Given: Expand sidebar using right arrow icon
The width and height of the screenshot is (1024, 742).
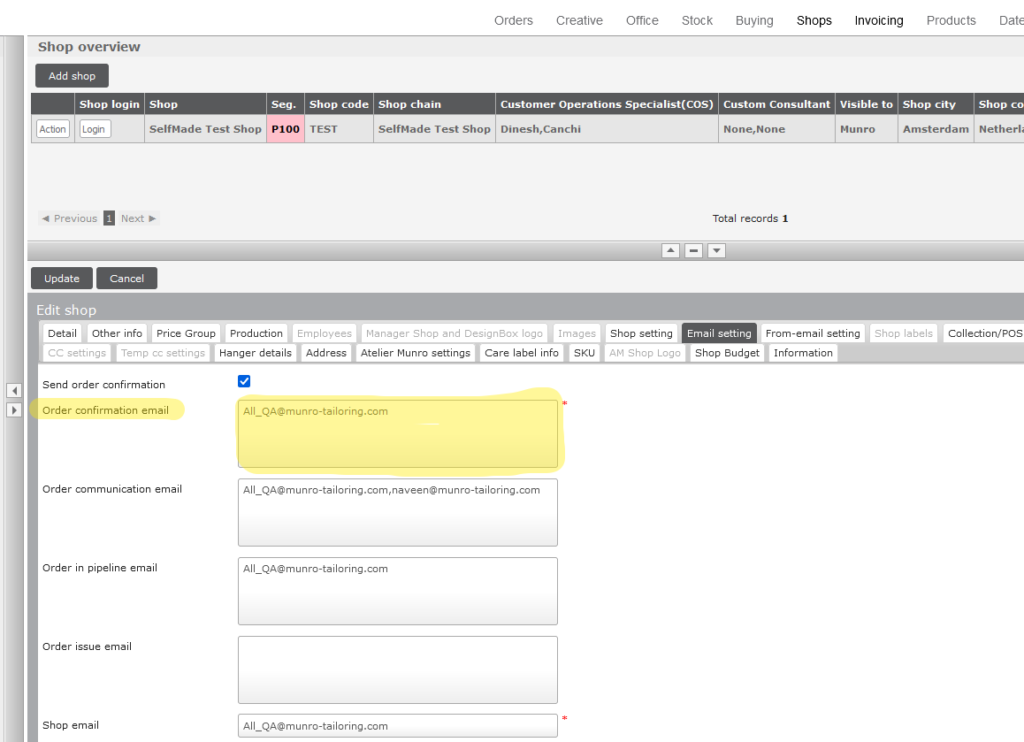Looking at the screenshot, I should tap(14, 410).
